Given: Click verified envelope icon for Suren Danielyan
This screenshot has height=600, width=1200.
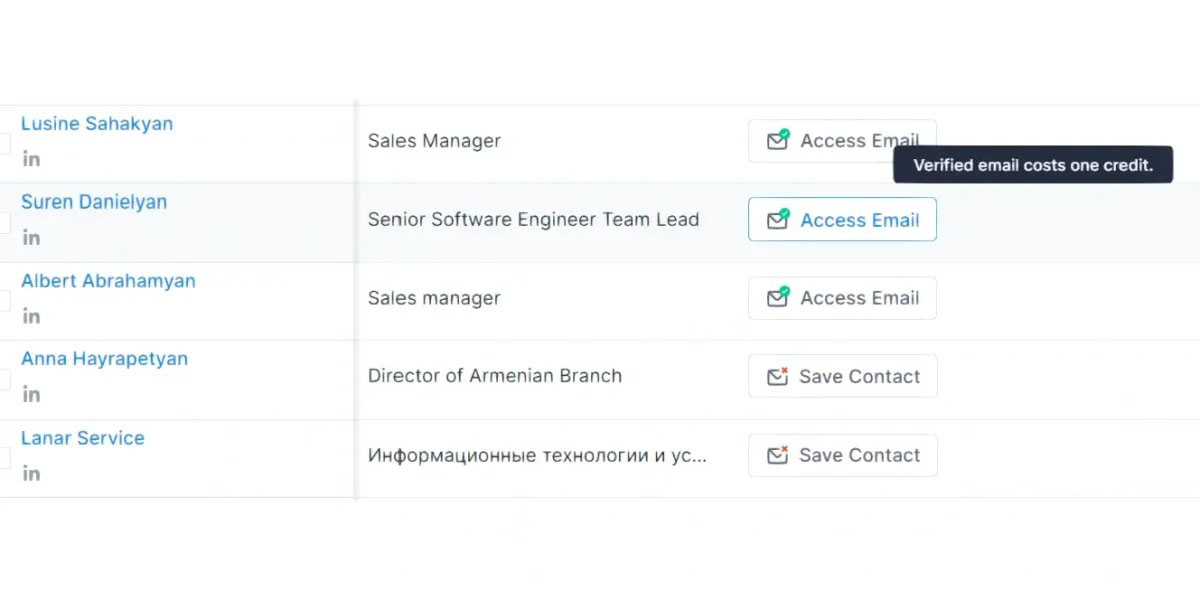Looking at the screenshot, I should click(778, 219).
